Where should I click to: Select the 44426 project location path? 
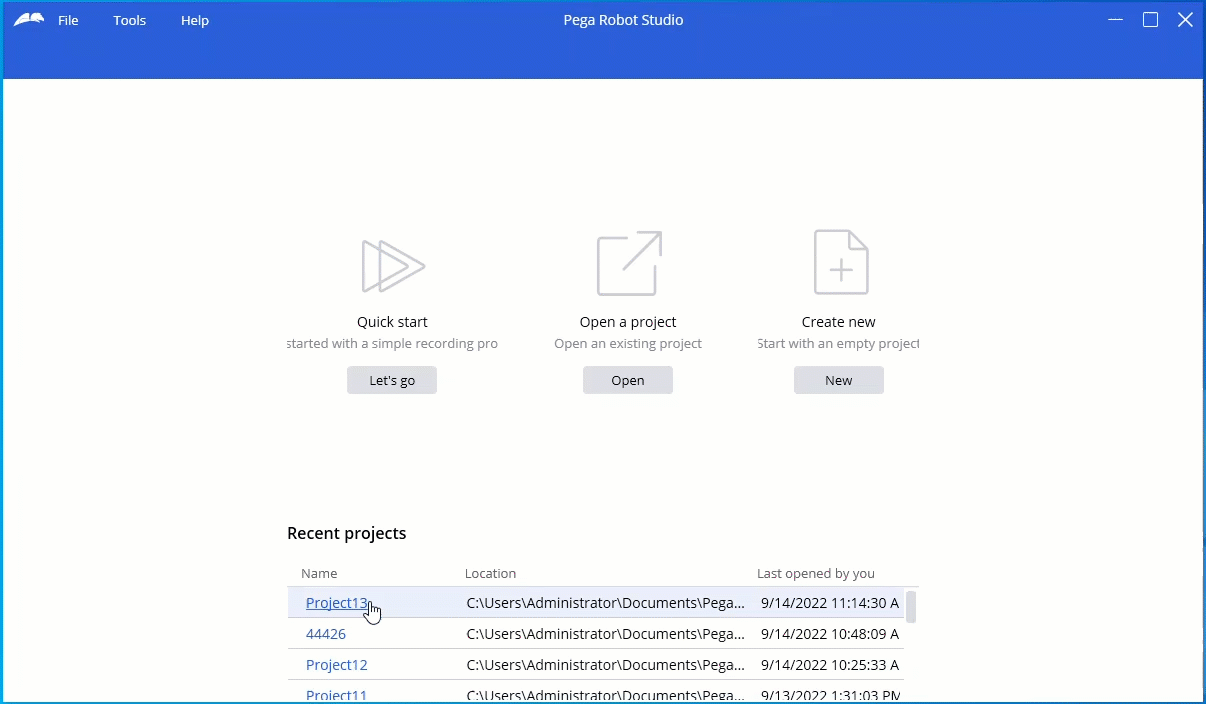tap(605, 634)
